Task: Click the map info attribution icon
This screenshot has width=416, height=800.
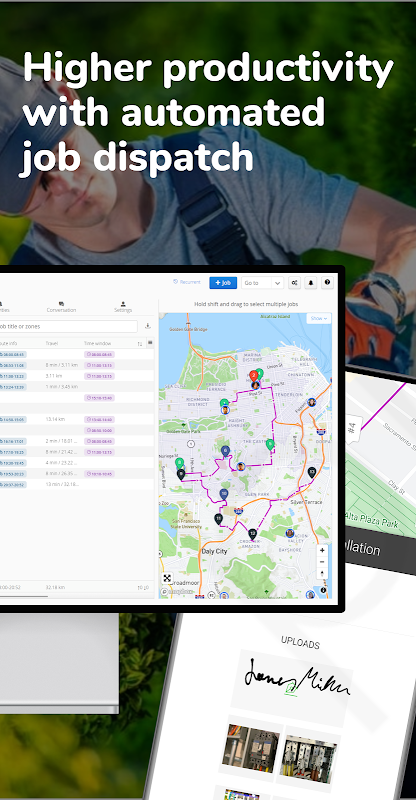Action: (323, 590)
